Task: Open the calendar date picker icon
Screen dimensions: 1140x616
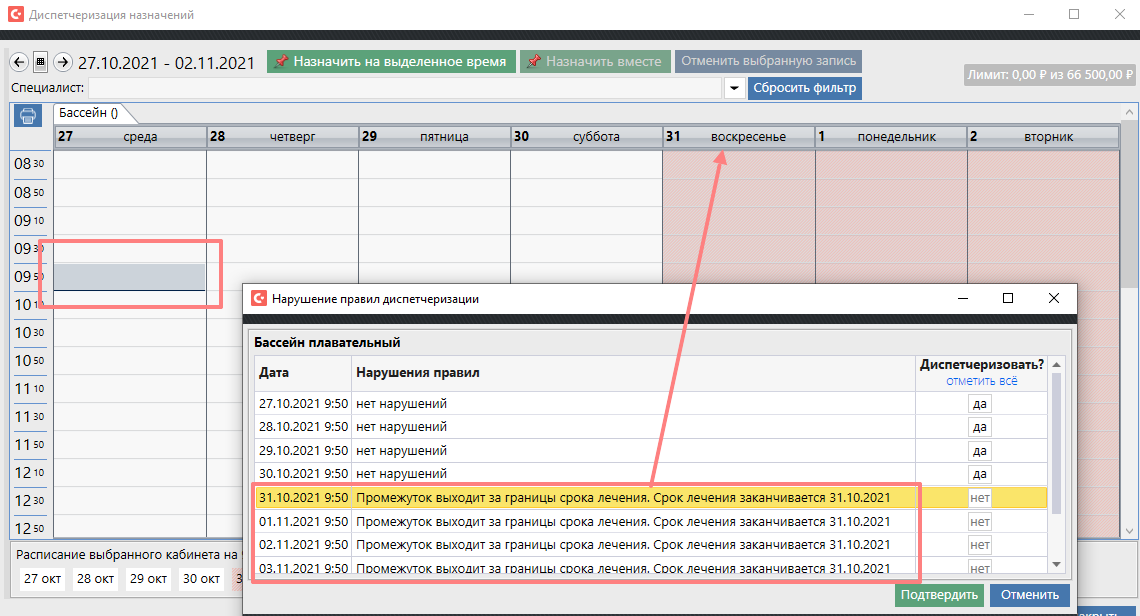Action: 41,62
